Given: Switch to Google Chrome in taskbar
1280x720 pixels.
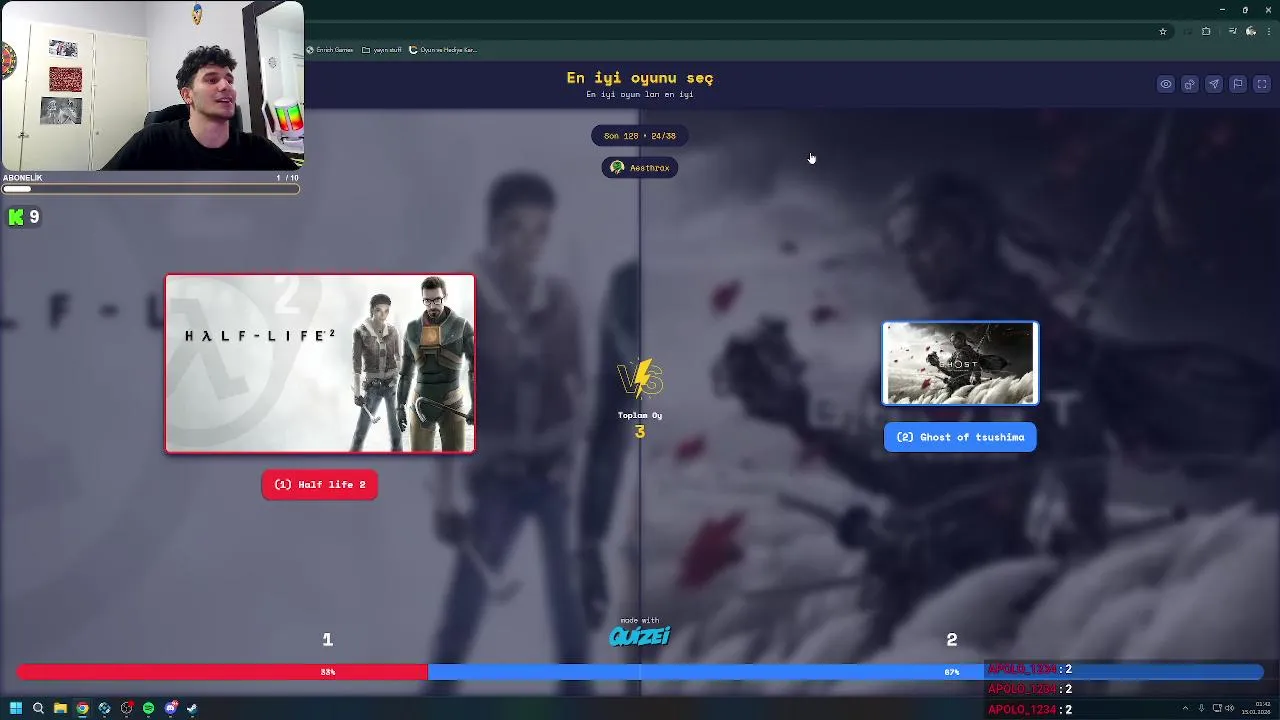Looking at the screenshot, I should 82,708.
